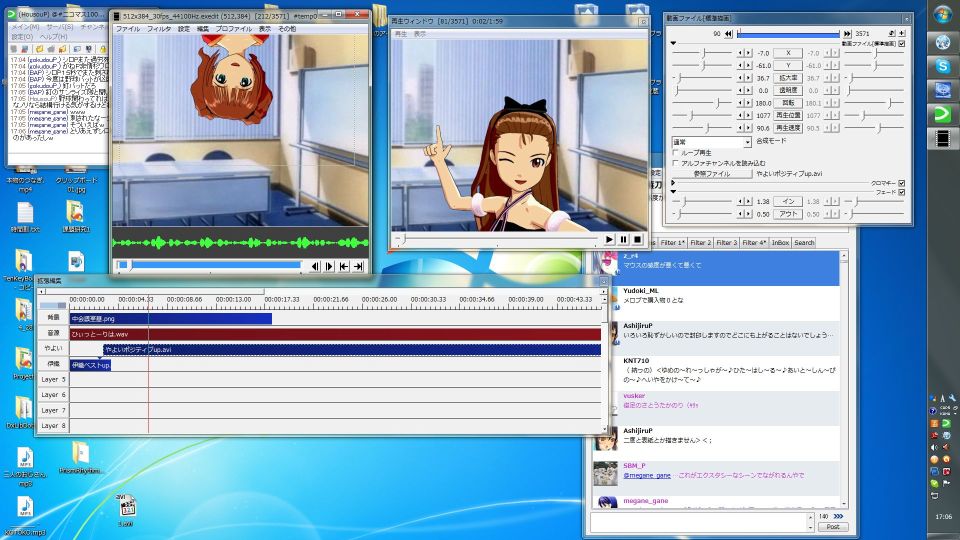Screen dimensions: 960x540
Task: Select the 三人のおひるね.mp3 desktop icon
Action: 25,467
